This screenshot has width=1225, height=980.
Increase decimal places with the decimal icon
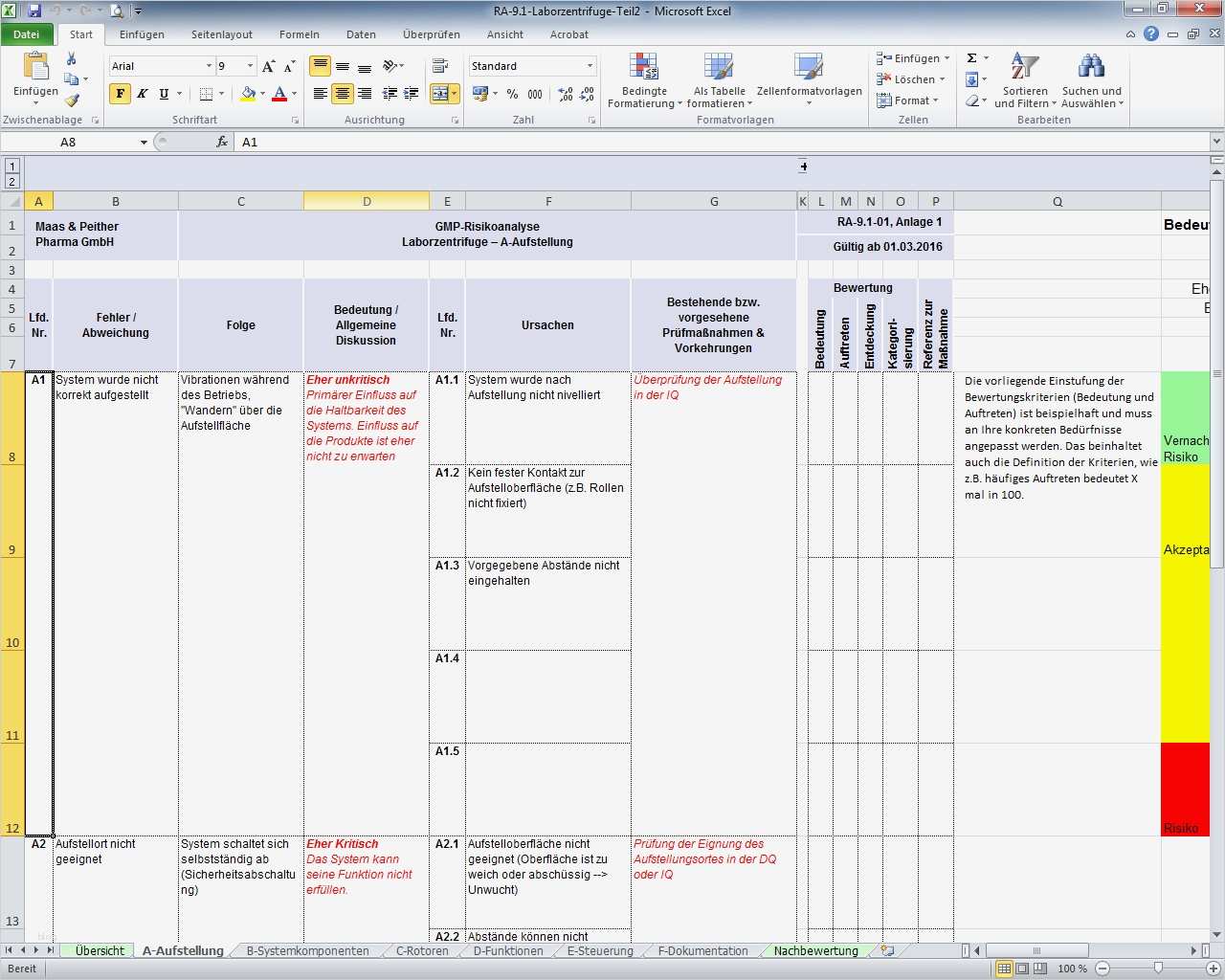tap(563, 95)
